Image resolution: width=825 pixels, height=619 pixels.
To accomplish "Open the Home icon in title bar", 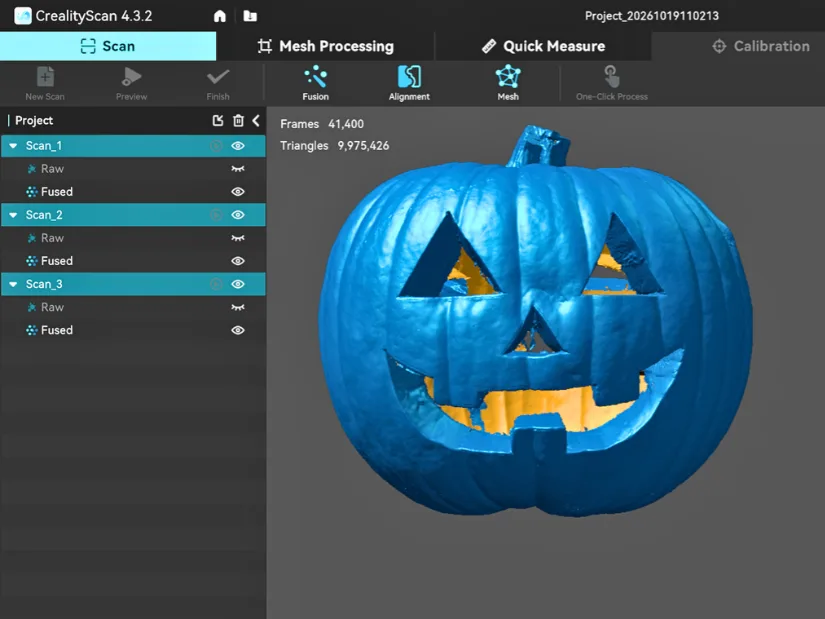I will click(219, 16).
